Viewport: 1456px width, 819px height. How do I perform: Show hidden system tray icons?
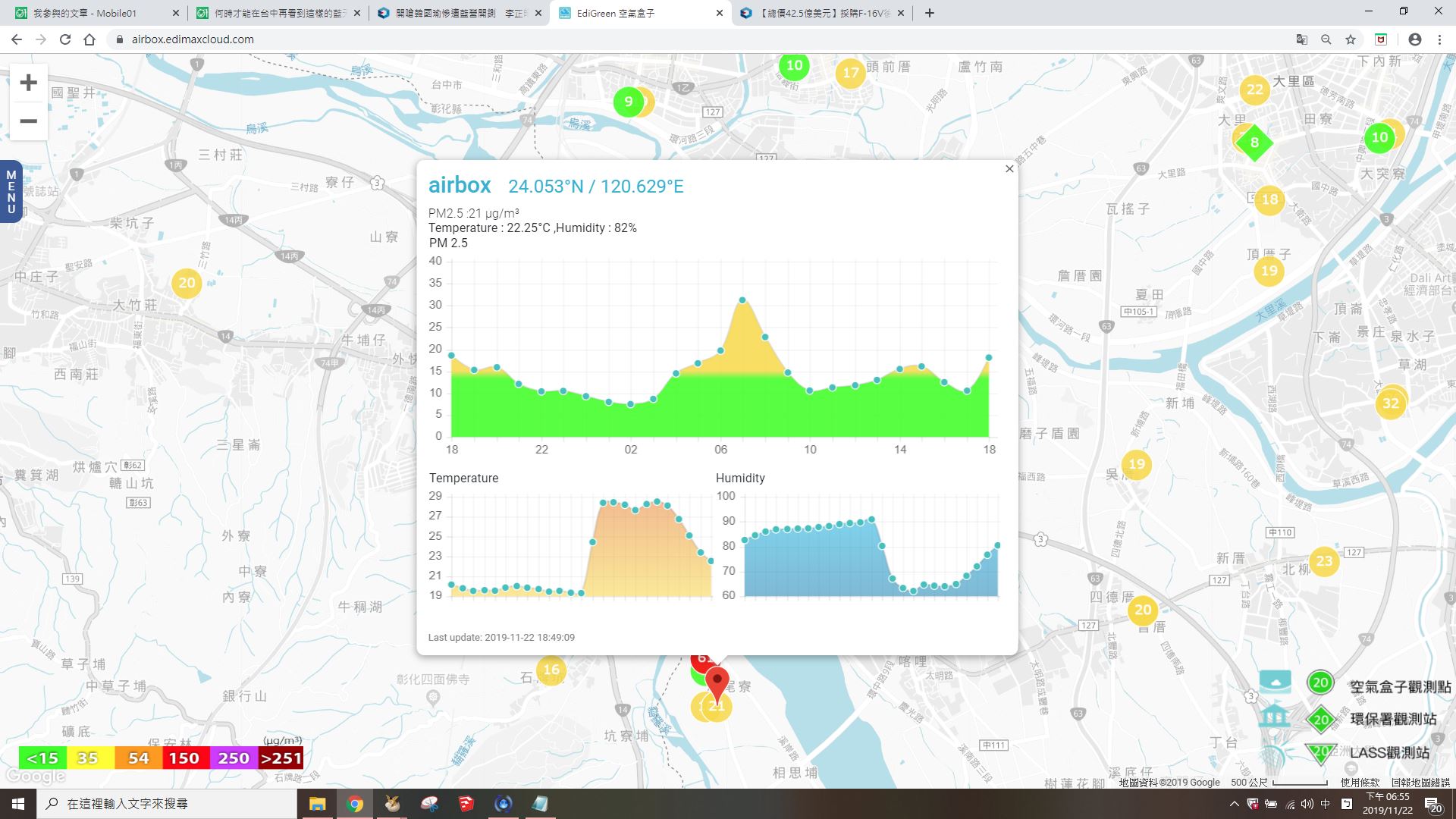1234,804
